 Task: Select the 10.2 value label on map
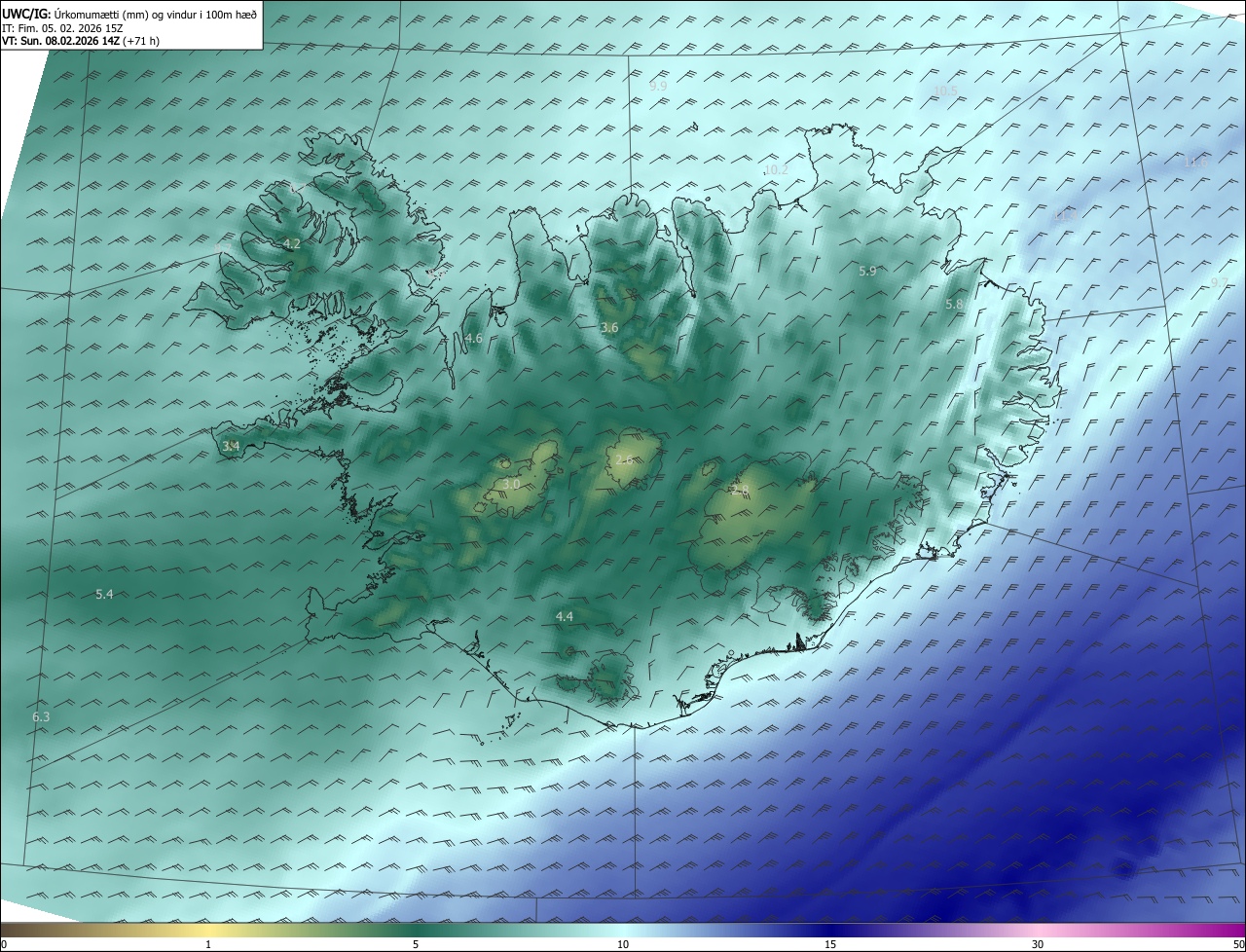point(776,169)
